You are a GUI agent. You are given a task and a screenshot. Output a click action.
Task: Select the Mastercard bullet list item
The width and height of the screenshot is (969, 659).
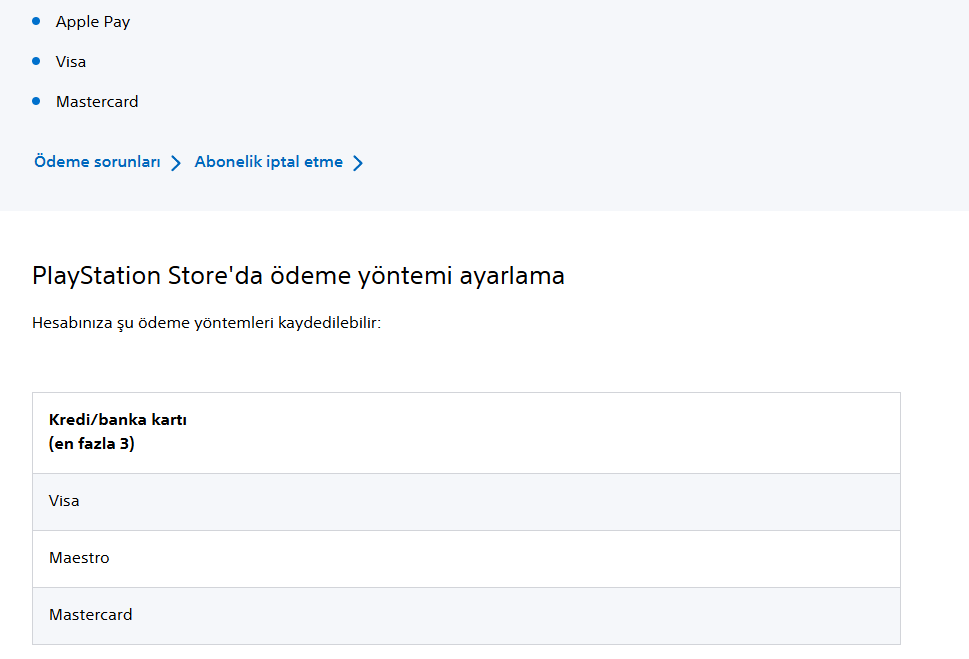pos(97,102)
